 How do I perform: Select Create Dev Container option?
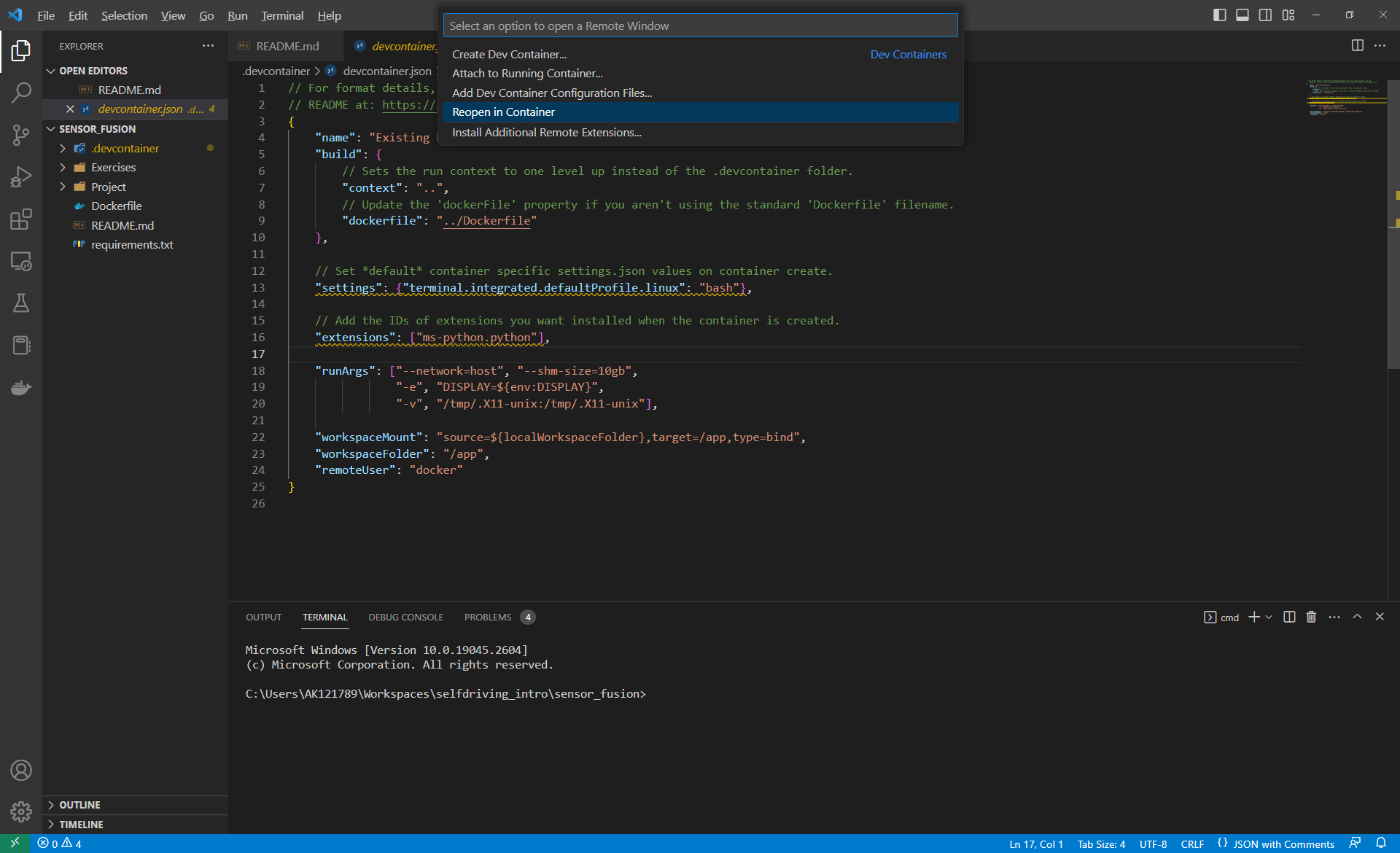[x=509, y=54]
